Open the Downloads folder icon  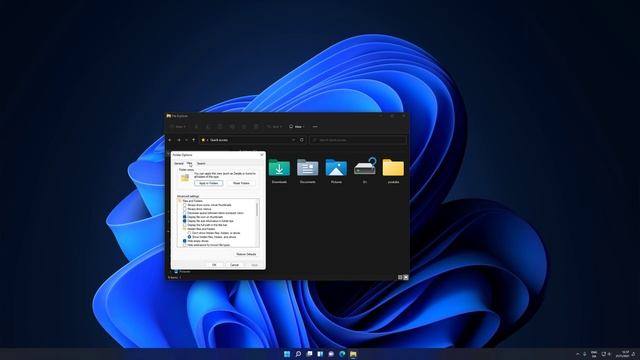279,168
